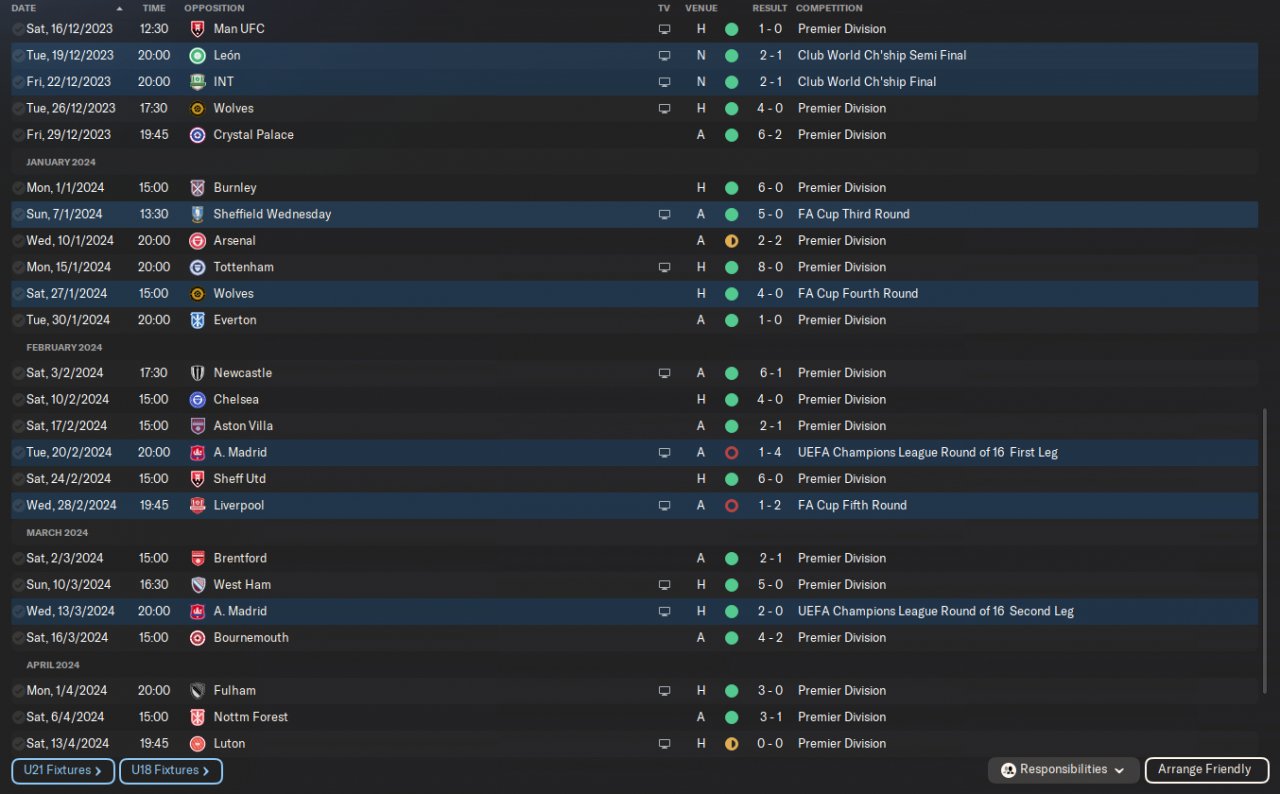1280x794 pixels.
Task: Click the Crystal Palace club badge
Action: click(x=197, y=135)
